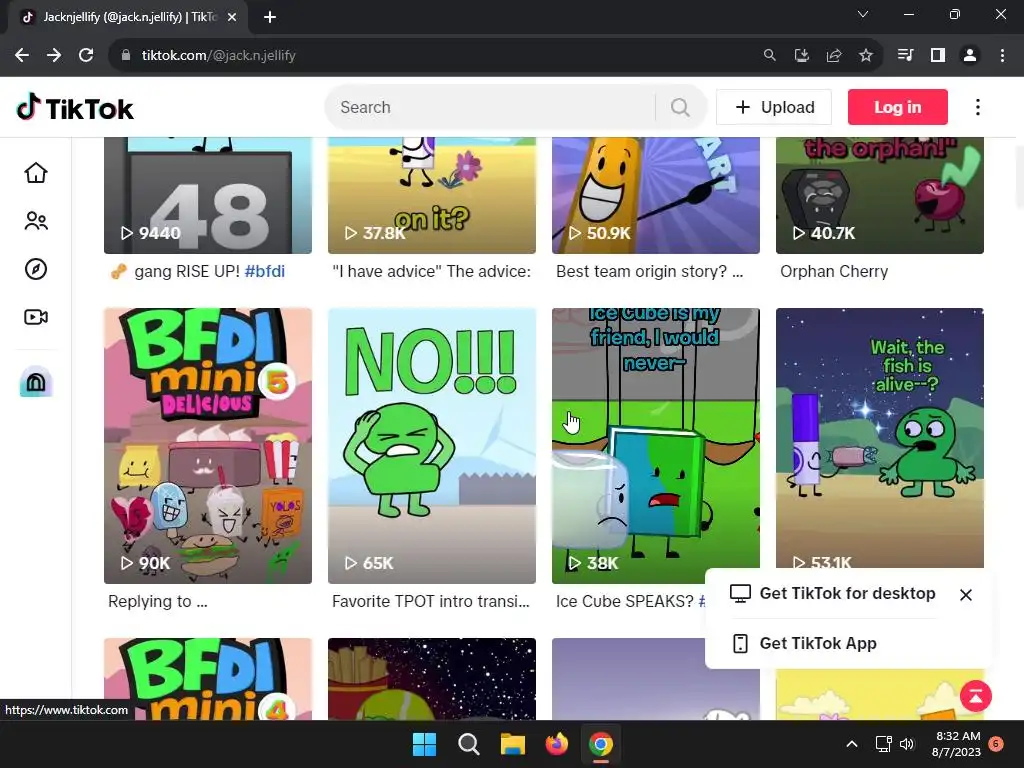Open the tab search chevron

tap(863, 14)
